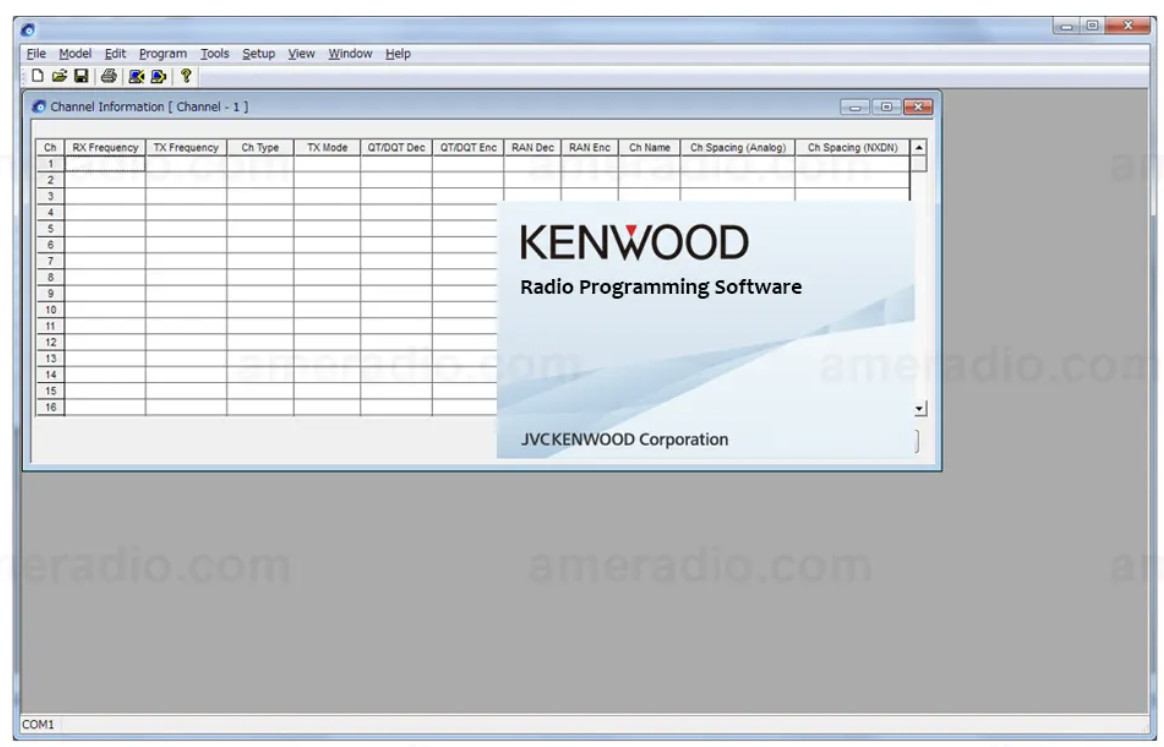Open help via yellow question mark icon
The height and width of the screenshot is (747, 1164).
tap(186, 76)
